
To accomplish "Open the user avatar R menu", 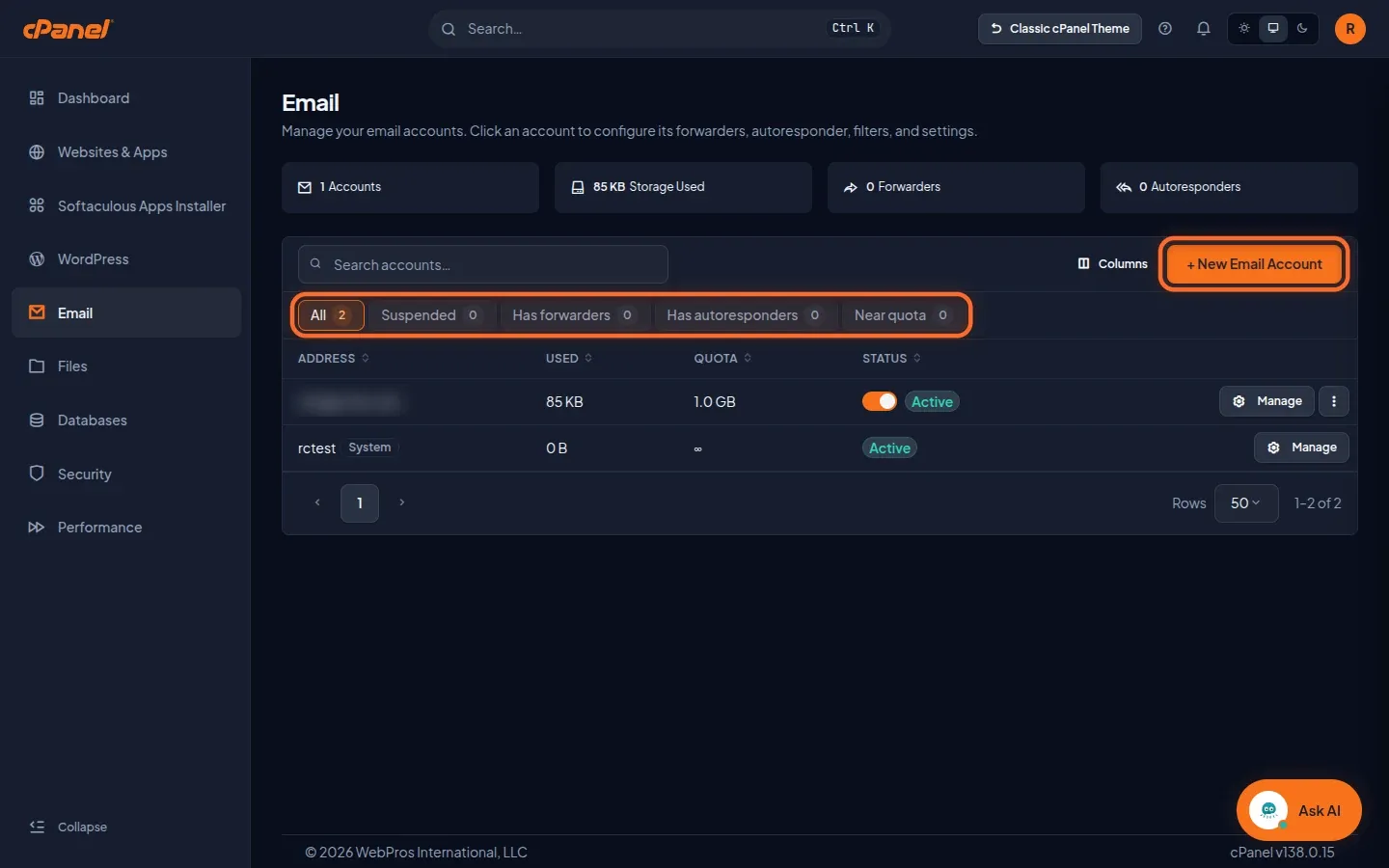I will click(1350, 29).
